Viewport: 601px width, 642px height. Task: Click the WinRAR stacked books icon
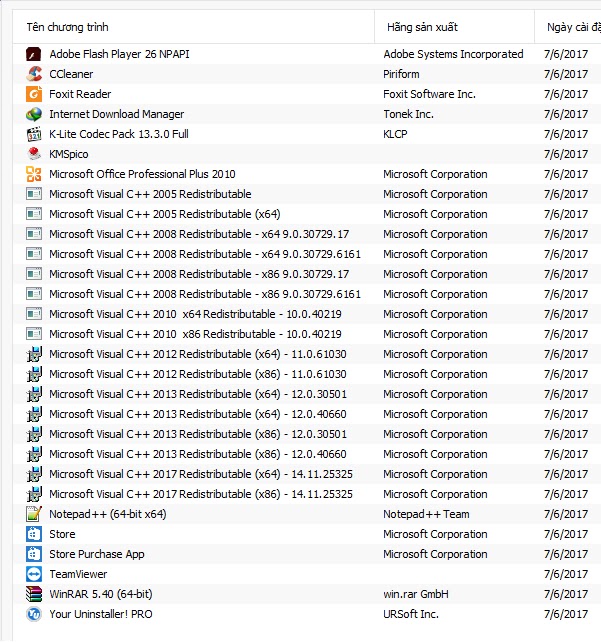(34, 594)
